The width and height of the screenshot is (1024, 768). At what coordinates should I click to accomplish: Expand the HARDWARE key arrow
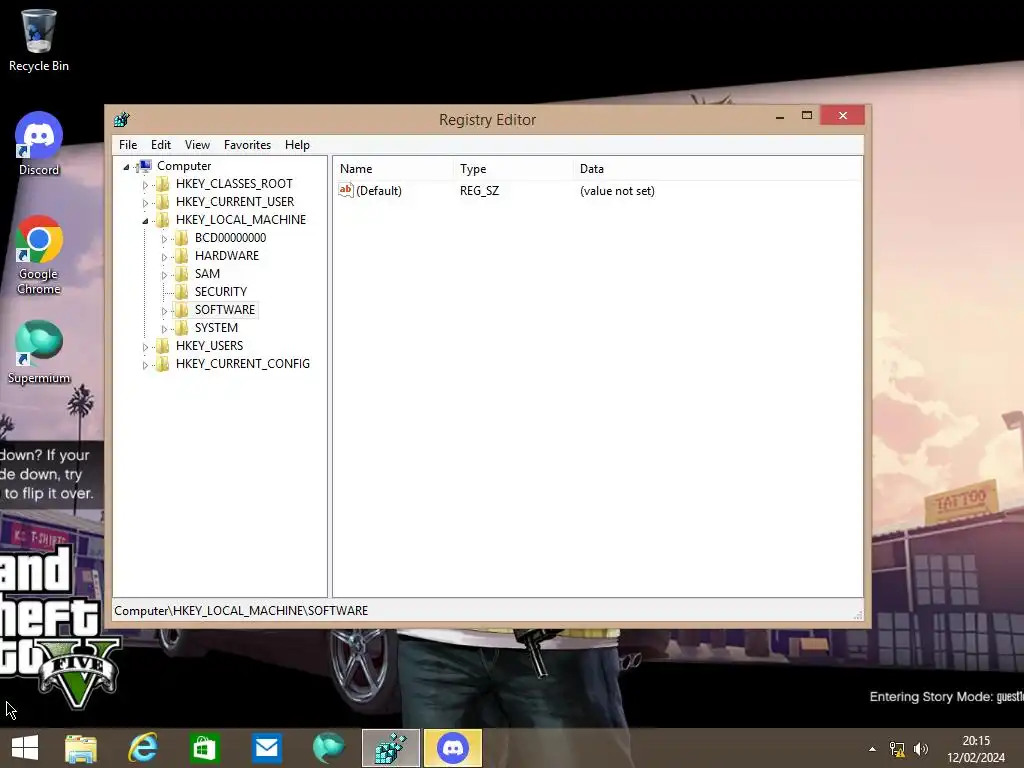point(164,257)
